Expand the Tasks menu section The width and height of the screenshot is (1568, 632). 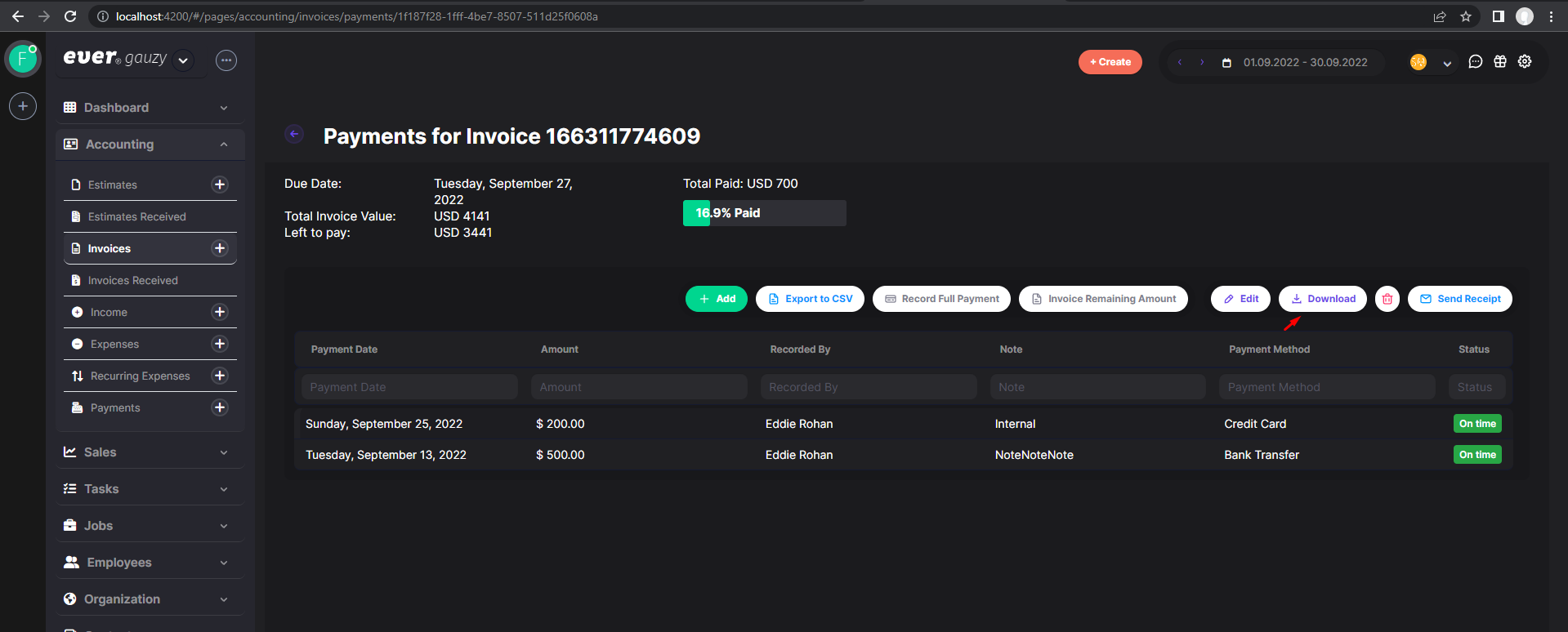click(x=150, y=489)
